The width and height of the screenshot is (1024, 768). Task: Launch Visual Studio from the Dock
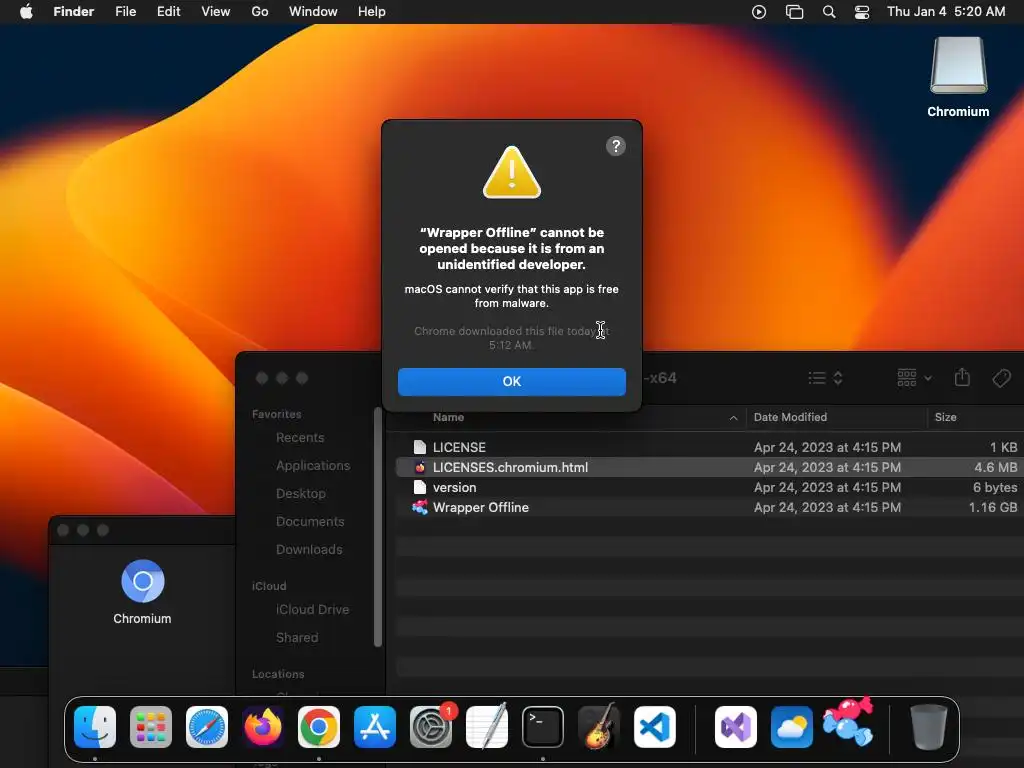point(736,727)
